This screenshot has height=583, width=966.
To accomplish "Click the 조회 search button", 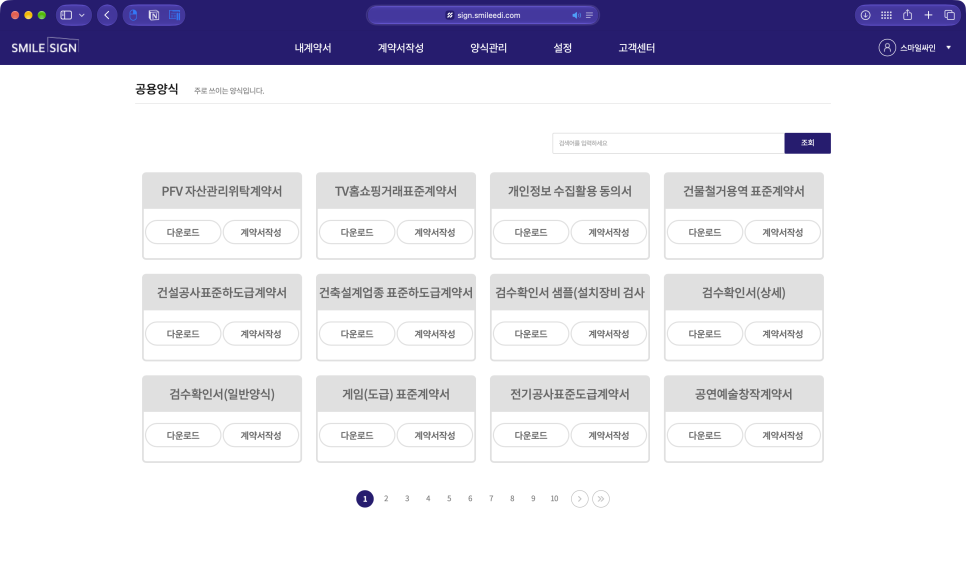I will [807, 143].
